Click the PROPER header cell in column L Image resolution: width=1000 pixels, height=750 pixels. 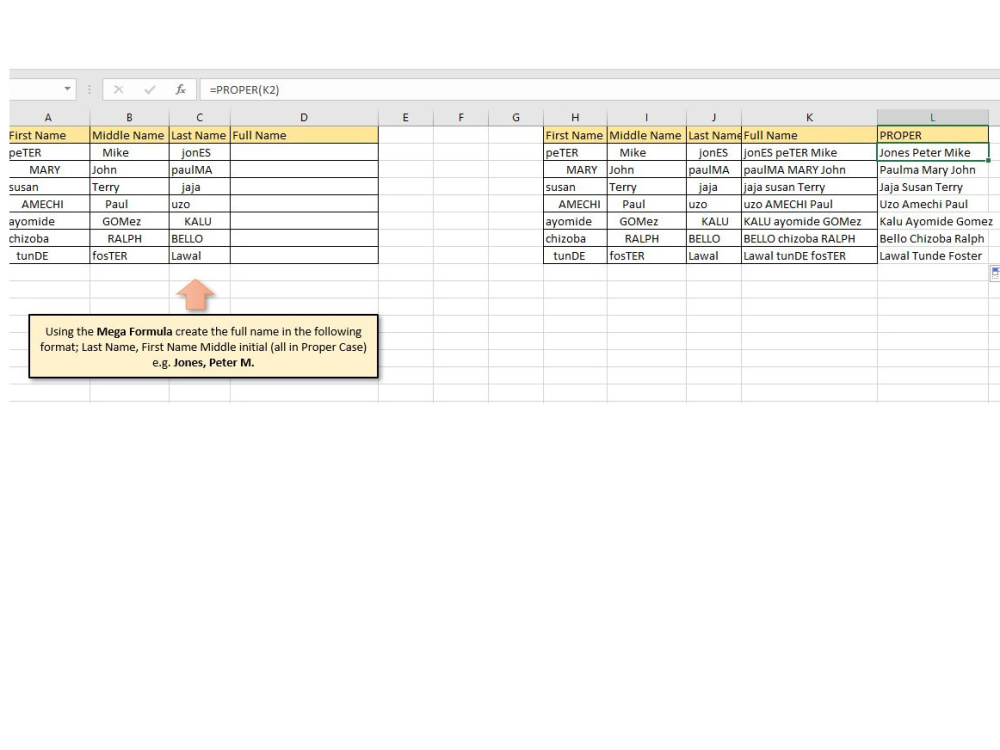(x=932, y=135)
